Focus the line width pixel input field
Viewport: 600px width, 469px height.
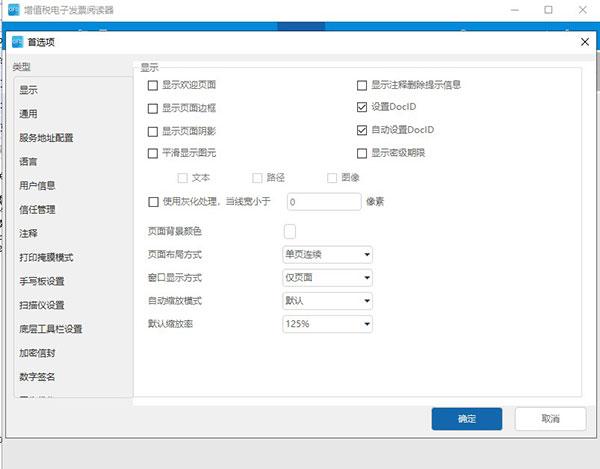324,202
